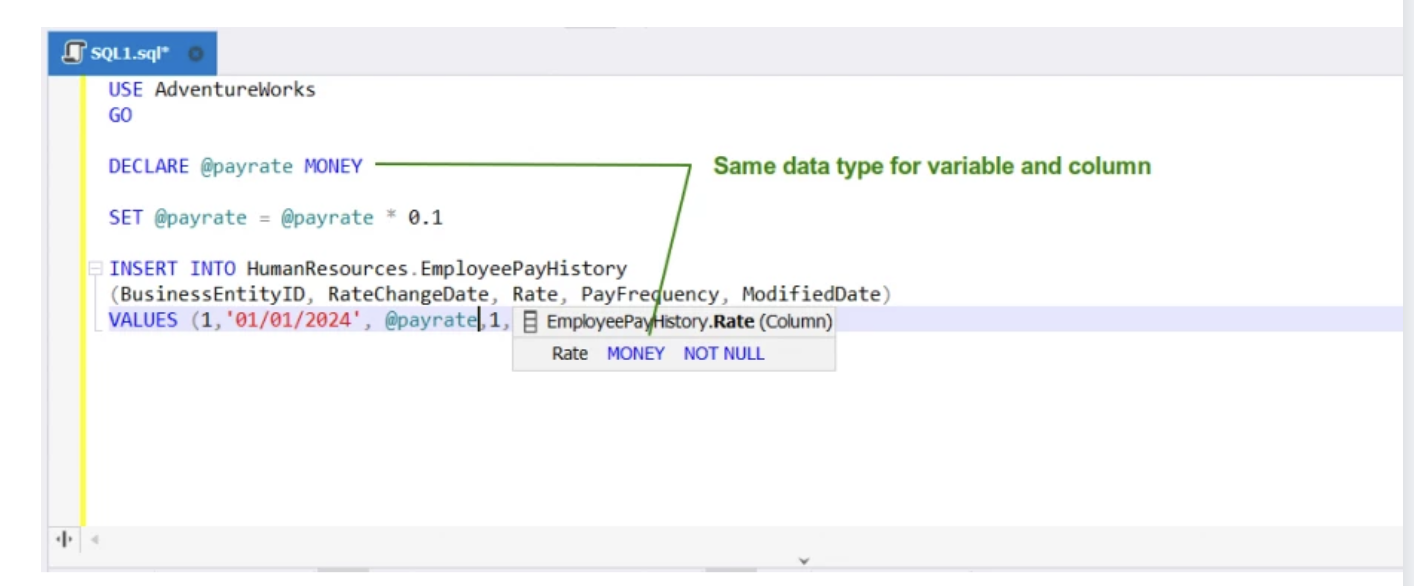Collapse the INSERT INTO code block
This screenshot has height=586, width=1414.
(95, 269)
